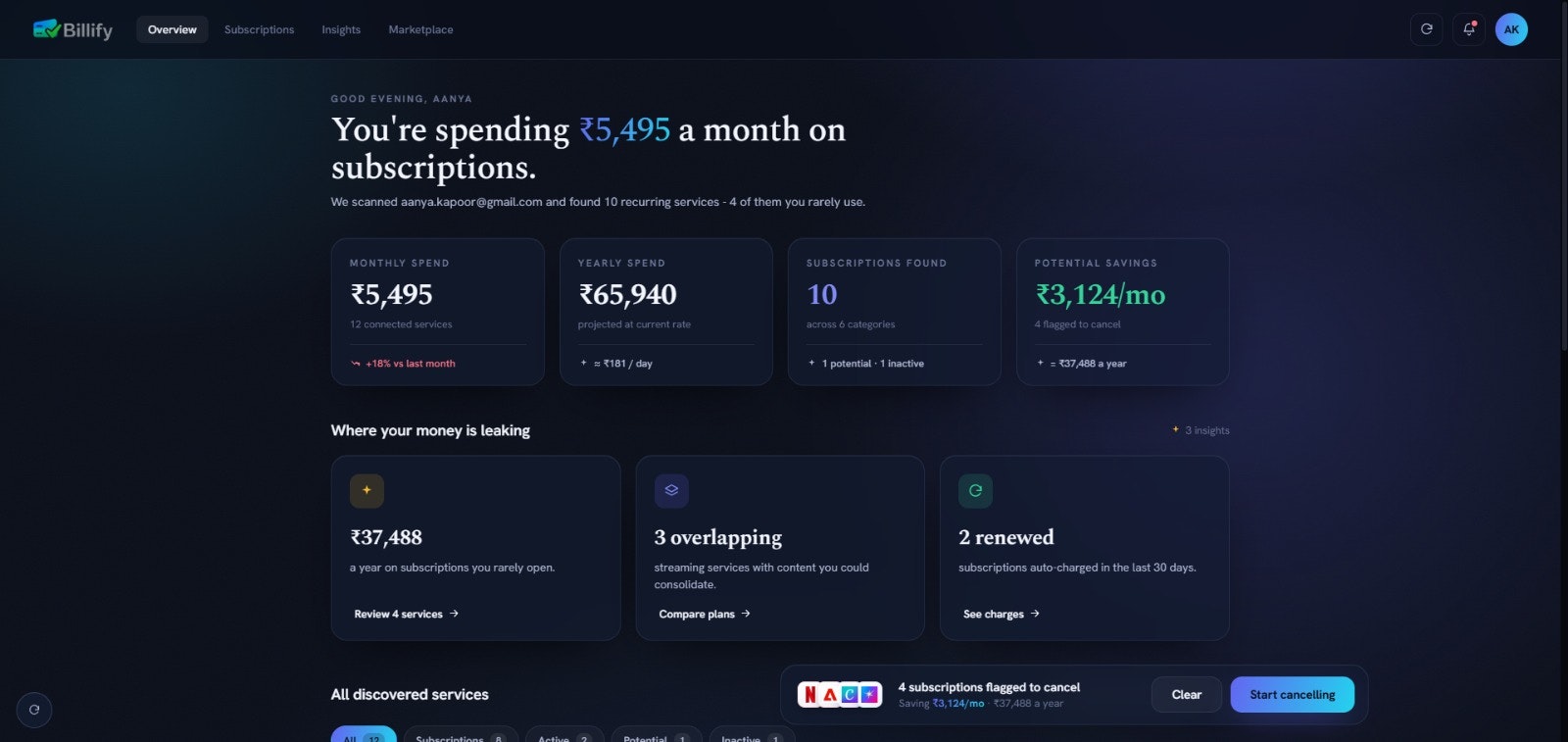
Task: Click the Yearly Spend card
Action: [x=665, y=312]
